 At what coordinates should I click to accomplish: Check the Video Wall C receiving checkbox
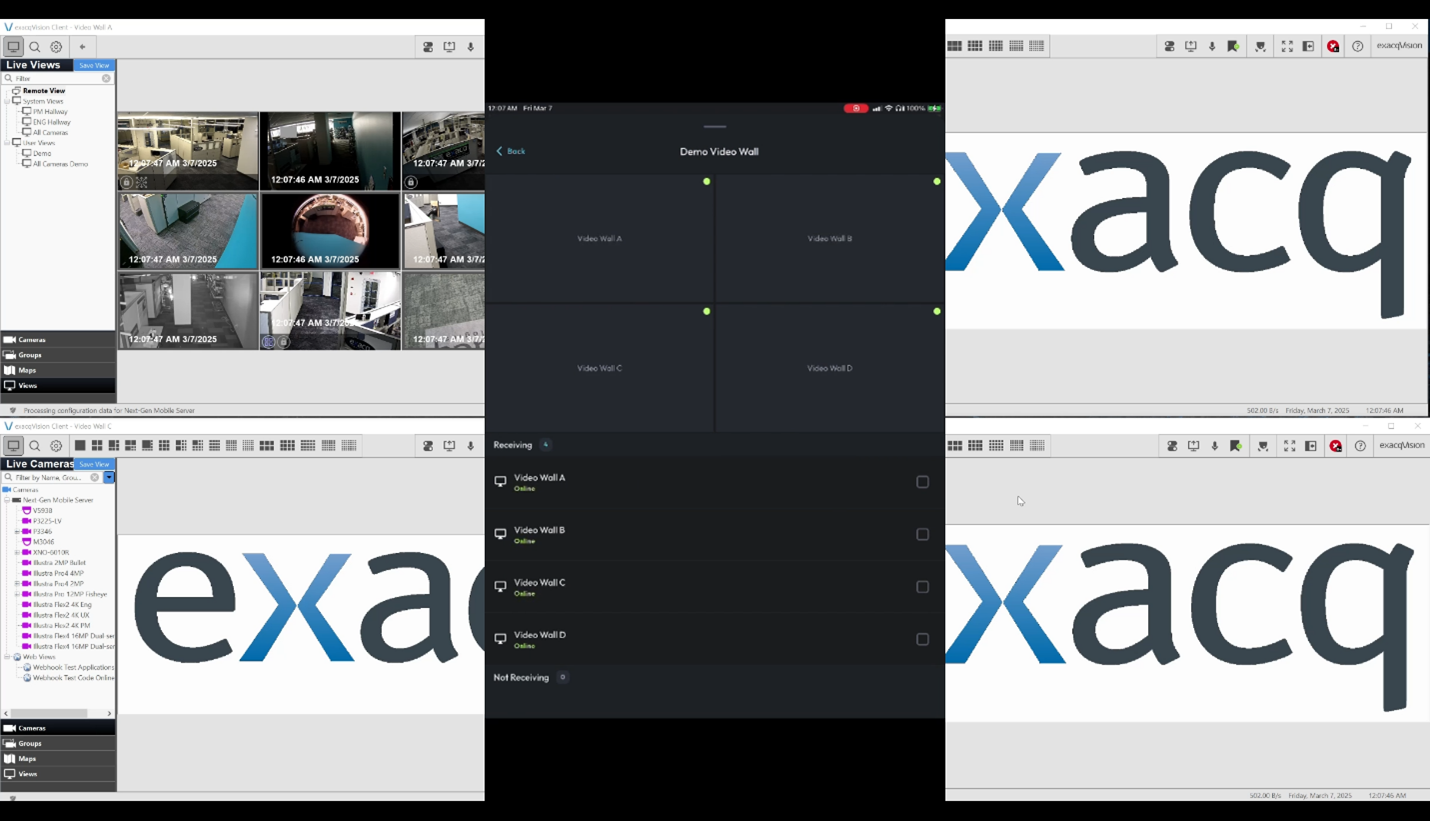pyautogui.click(x=922, y=587)
